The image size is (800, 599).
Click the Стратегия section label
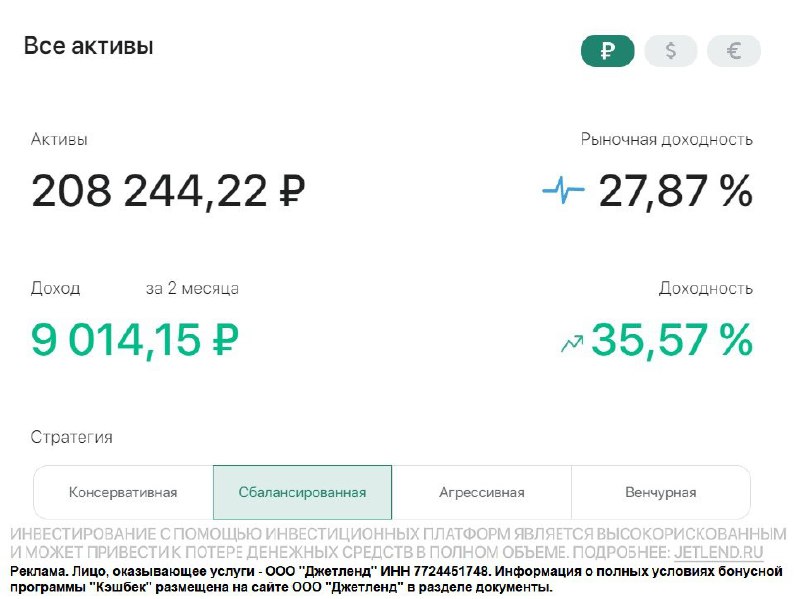click(x=72, y=437)
